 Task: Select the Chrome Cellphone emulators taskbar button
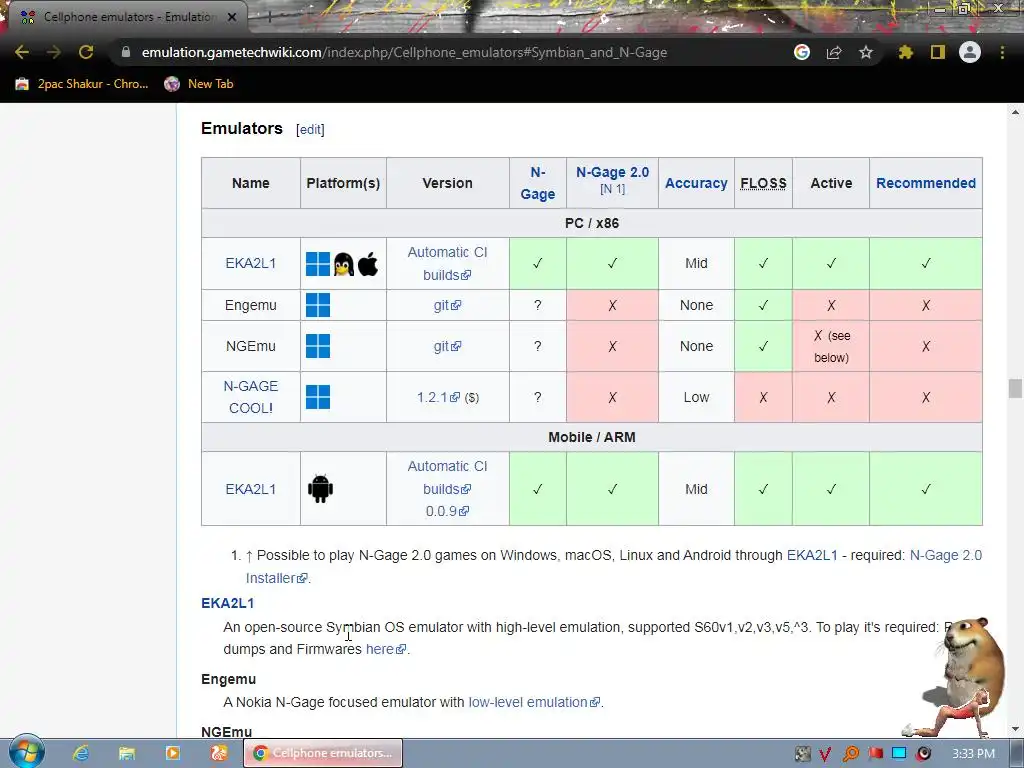(323, 753)
